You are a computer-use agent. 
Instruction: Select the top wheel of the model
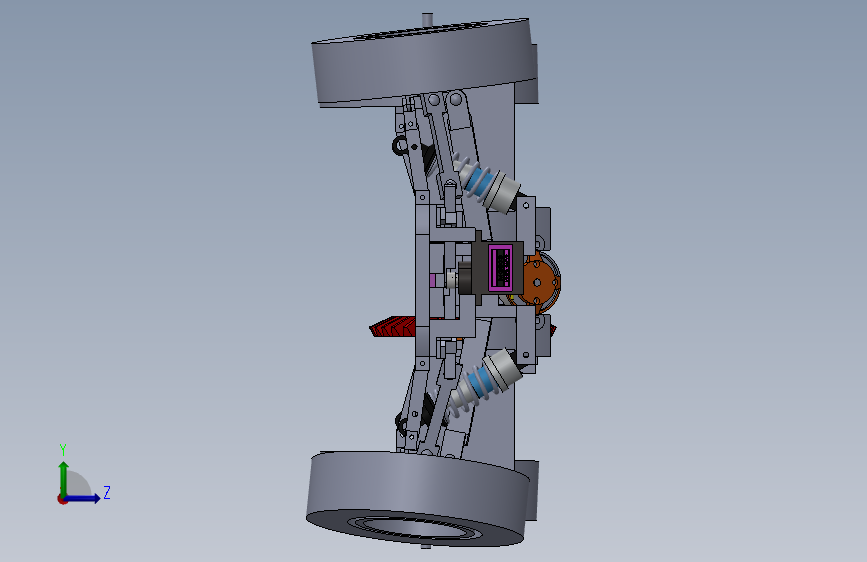(423, 62)
